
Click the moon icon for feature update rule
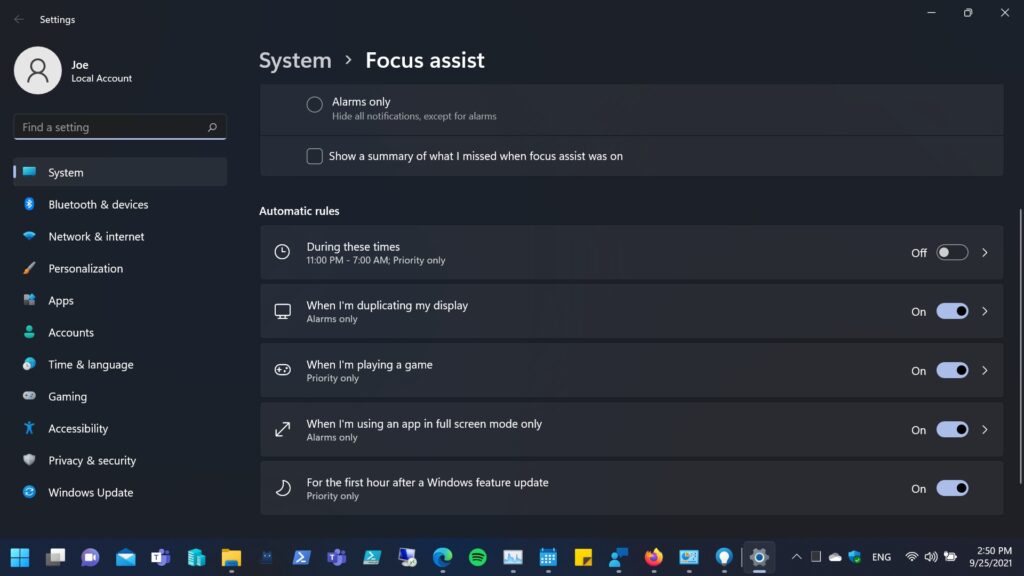[283, 488]
